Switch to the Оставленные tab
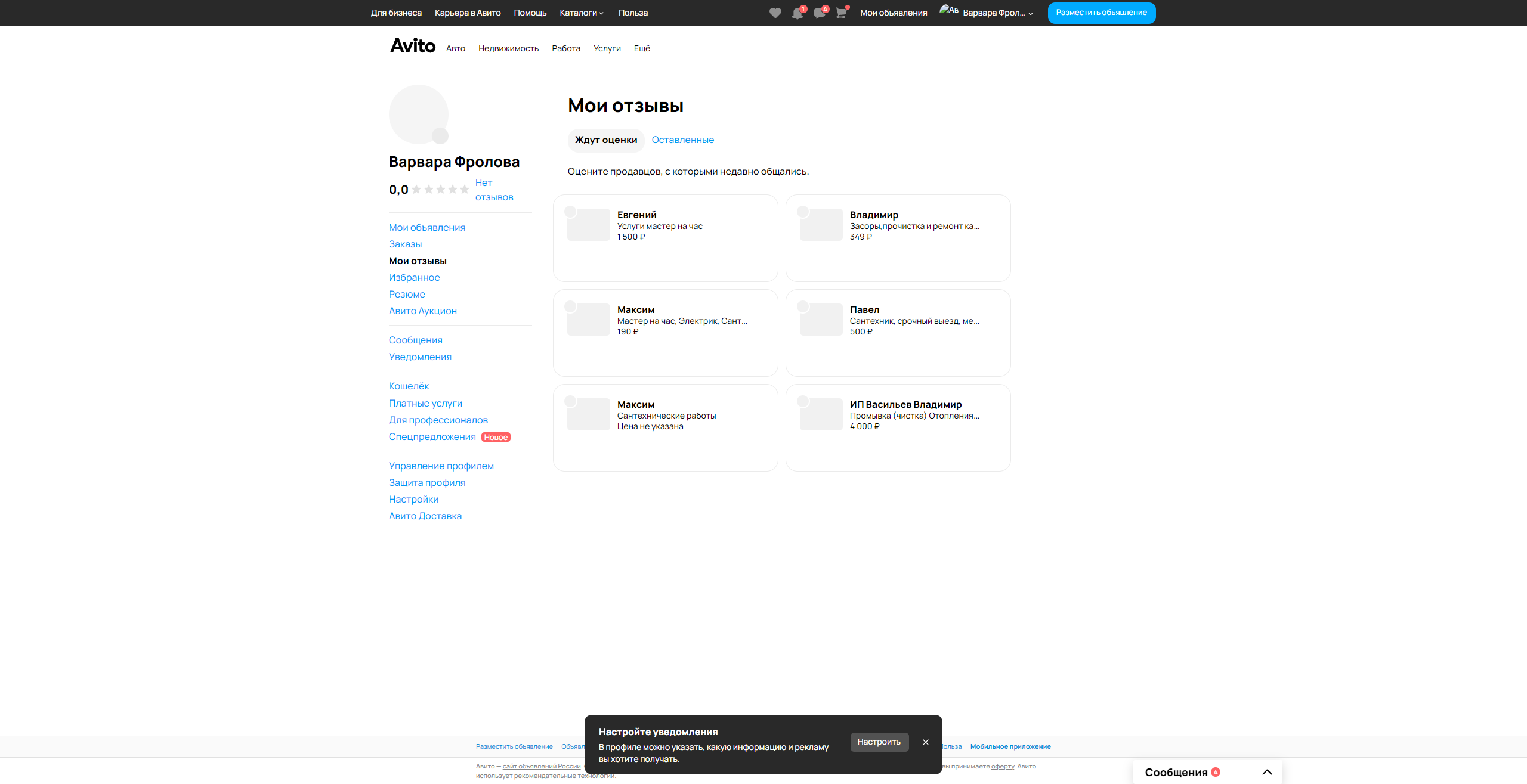The height and width of the screenshot is (784, 1527). click(x=682, y=140)
